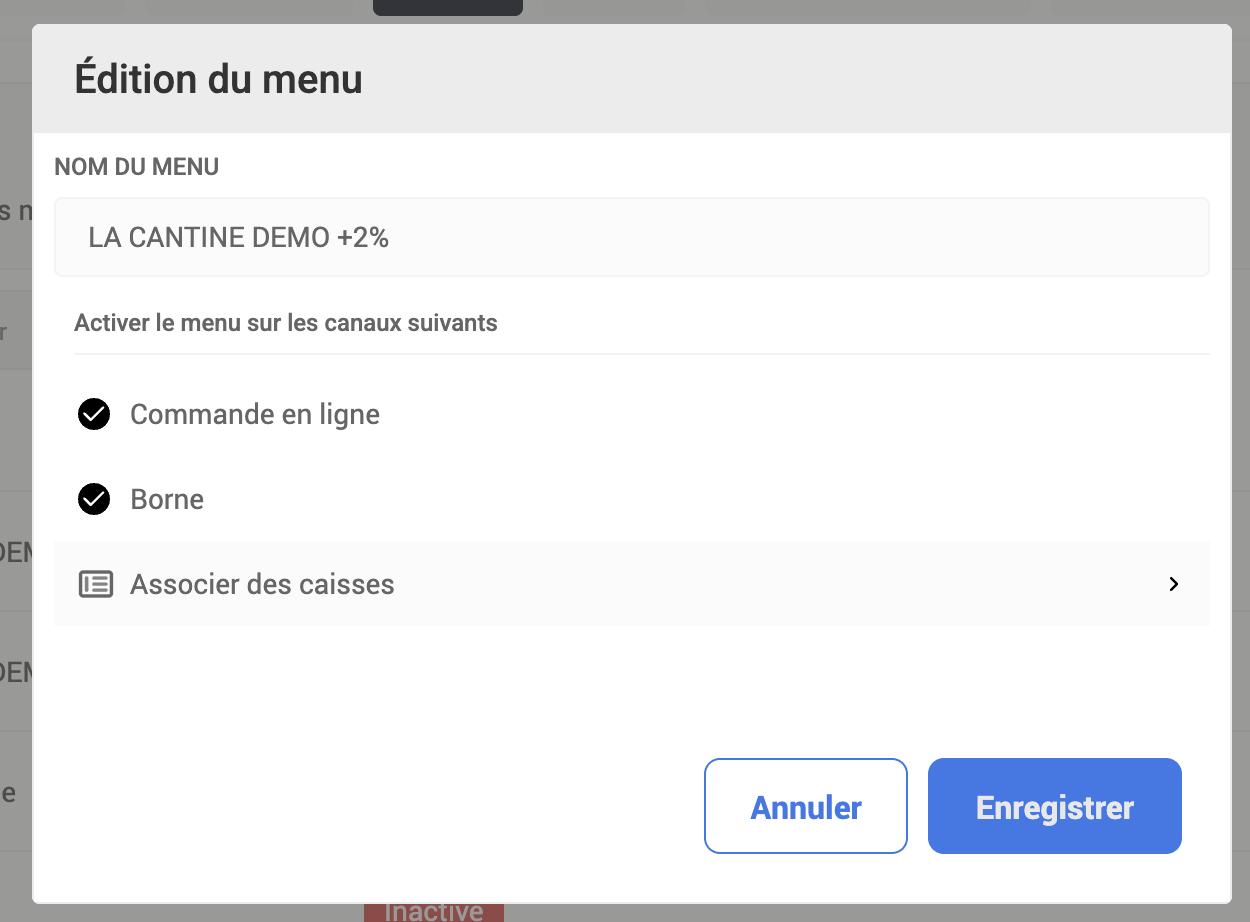Click the checkmark icon next to Borne
This screenshot has height=922, width=1250.
[x=93, y=499]
